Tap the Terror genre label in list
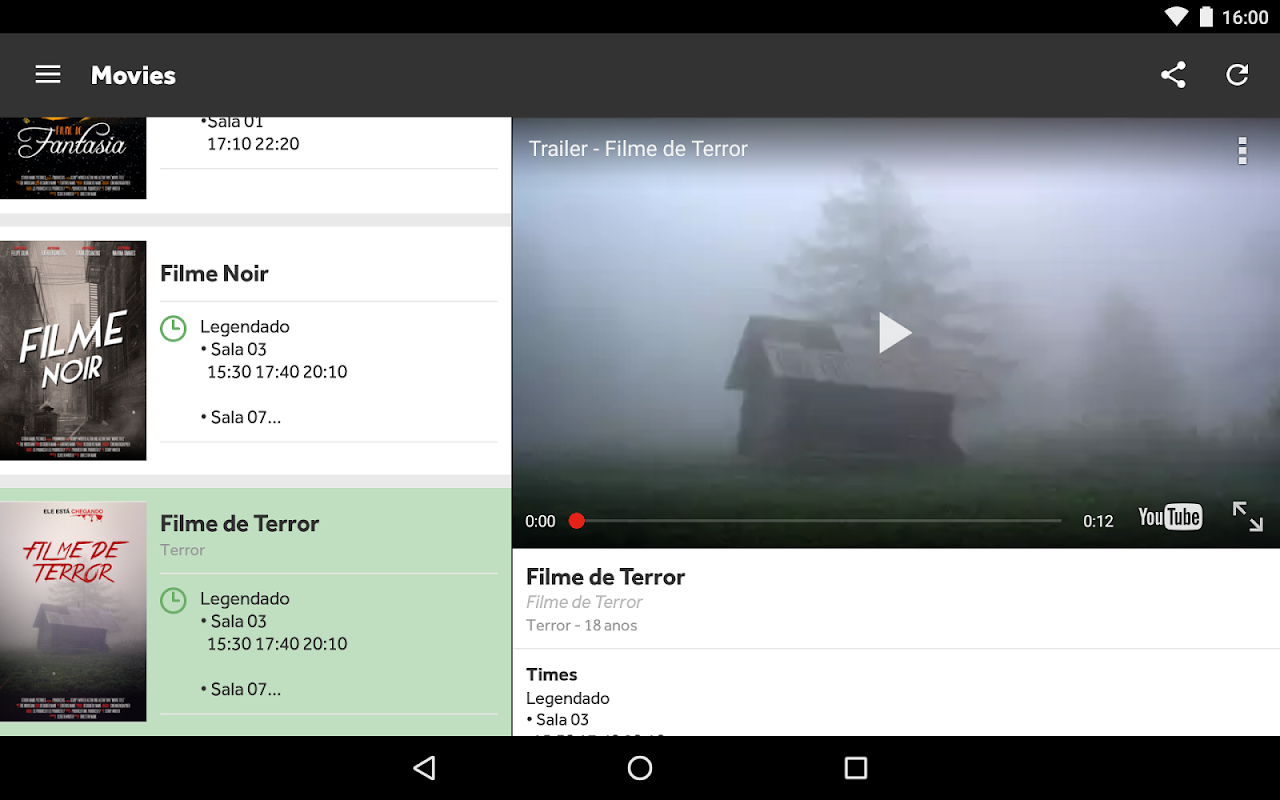 [x=182, y=551]
